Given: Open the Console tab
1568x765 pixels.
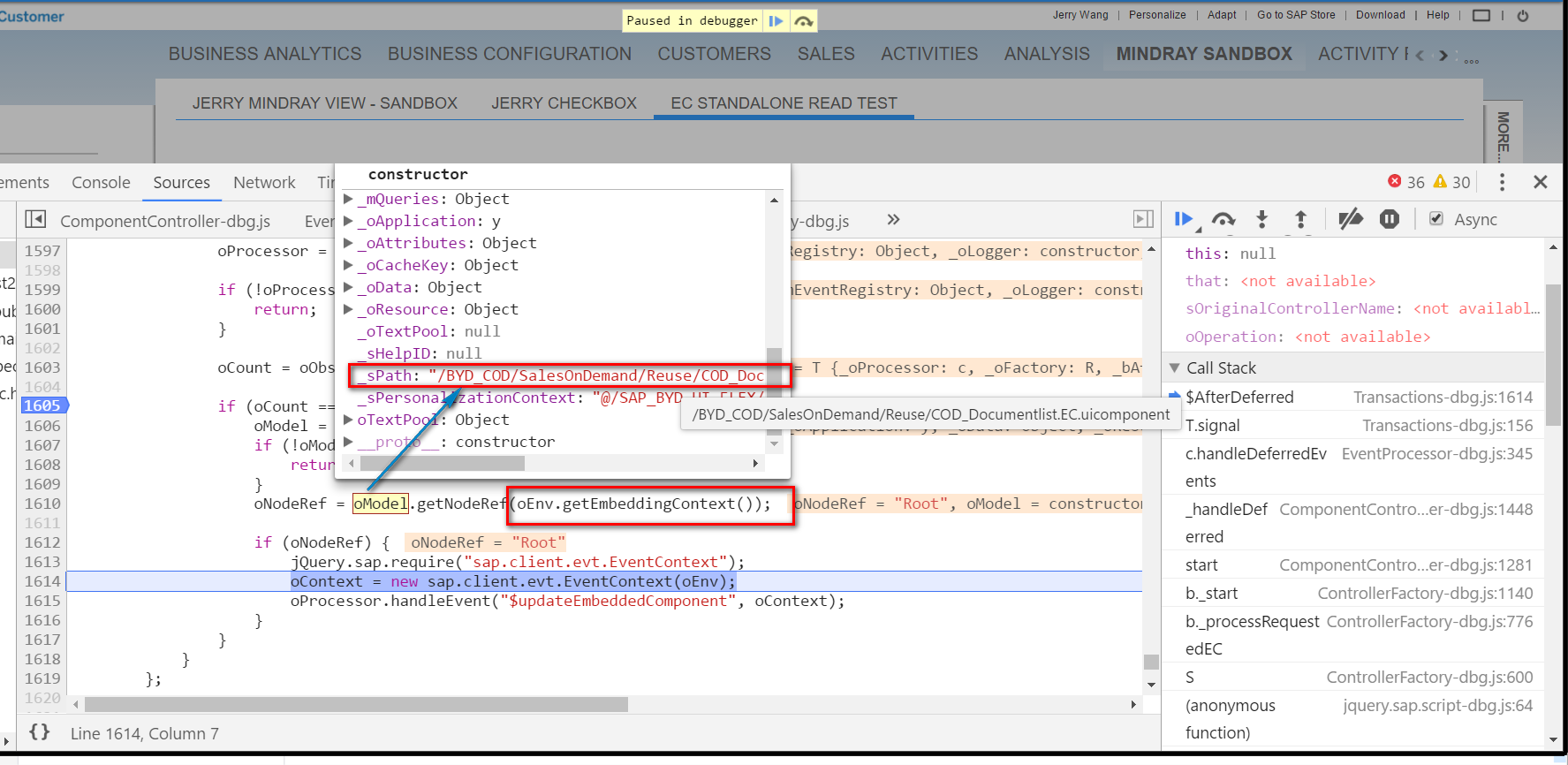Looking at the screenshot, I should point(101,182).
